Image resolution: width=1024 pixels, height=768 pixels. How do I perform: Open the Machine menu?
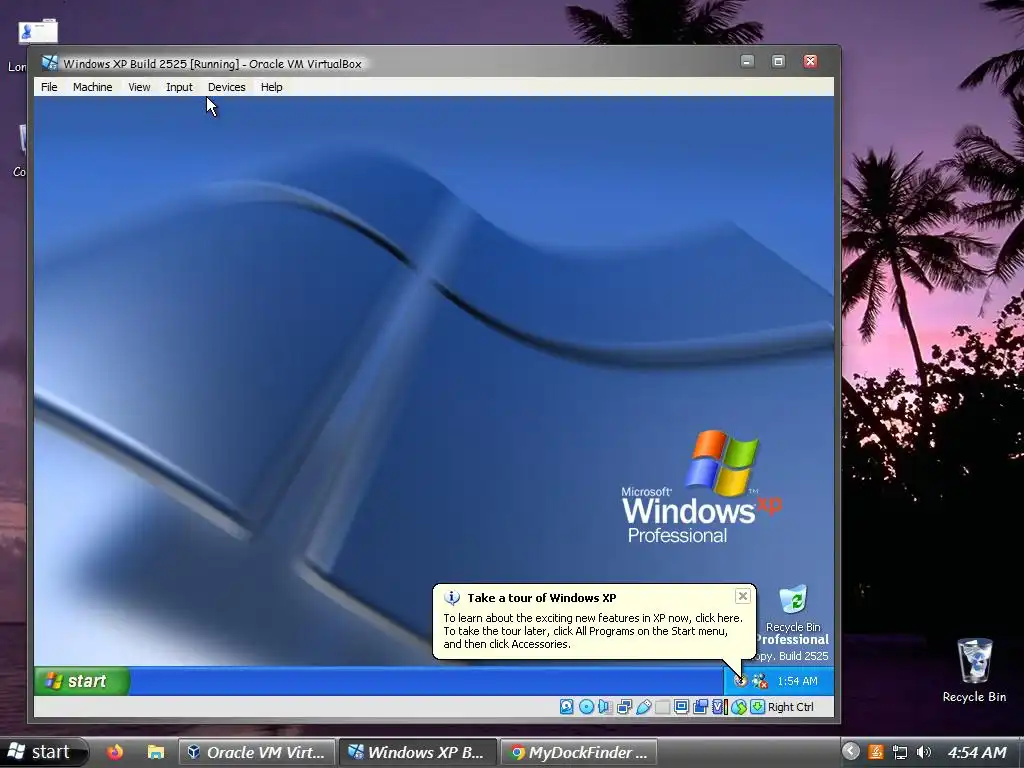tap(92, 87)
